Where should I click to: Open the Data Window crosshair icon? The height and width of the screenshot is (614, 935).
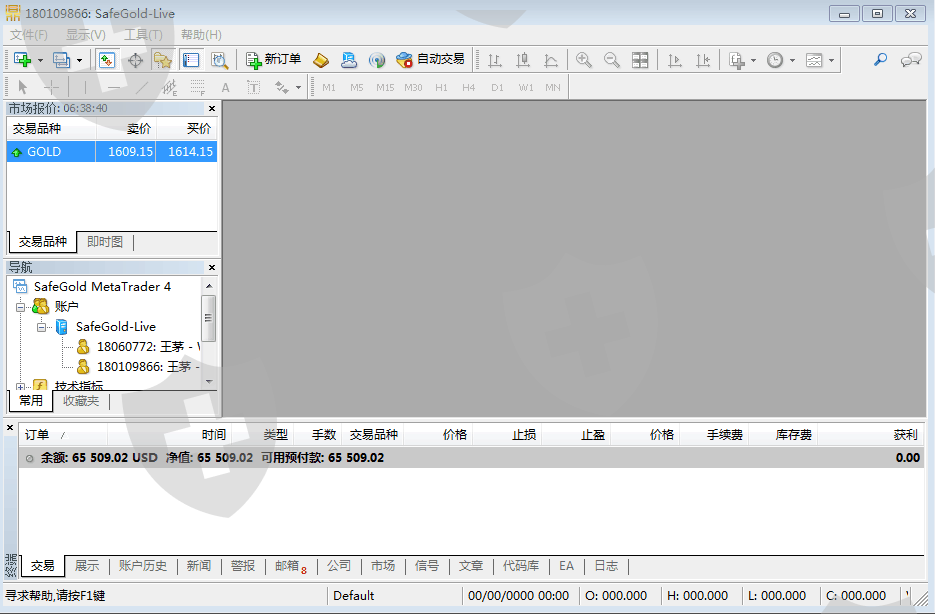pos(135,60)
